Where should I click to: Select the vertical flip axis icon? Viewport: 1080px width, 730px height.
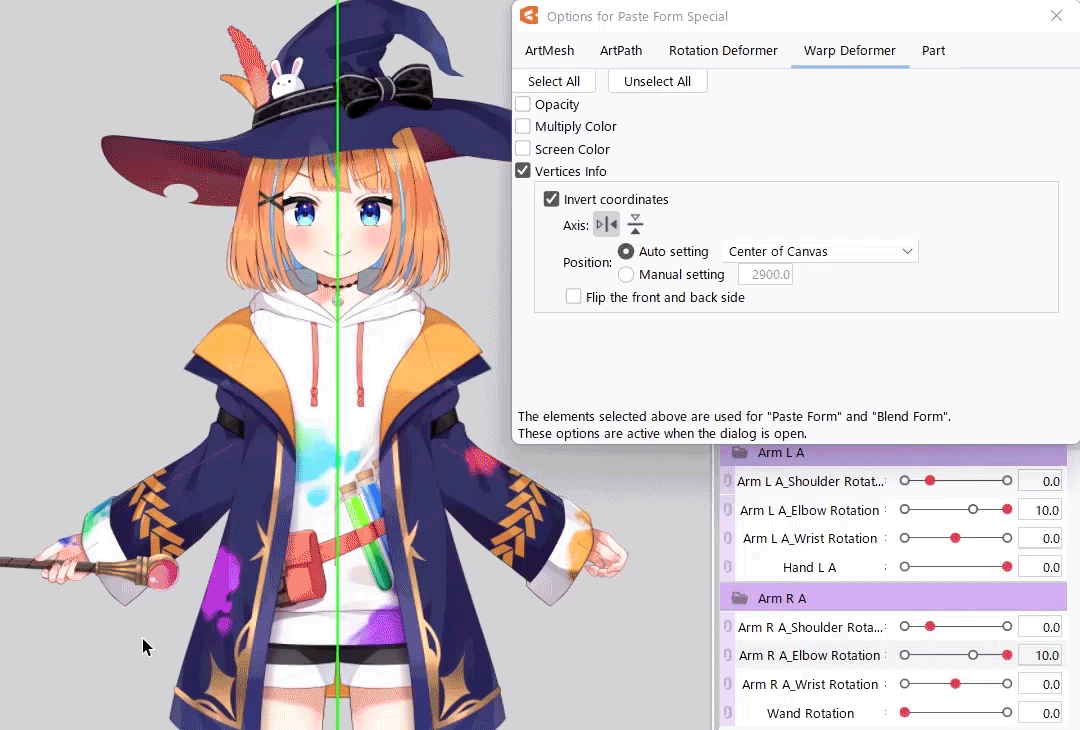click(x=635, y=225)
